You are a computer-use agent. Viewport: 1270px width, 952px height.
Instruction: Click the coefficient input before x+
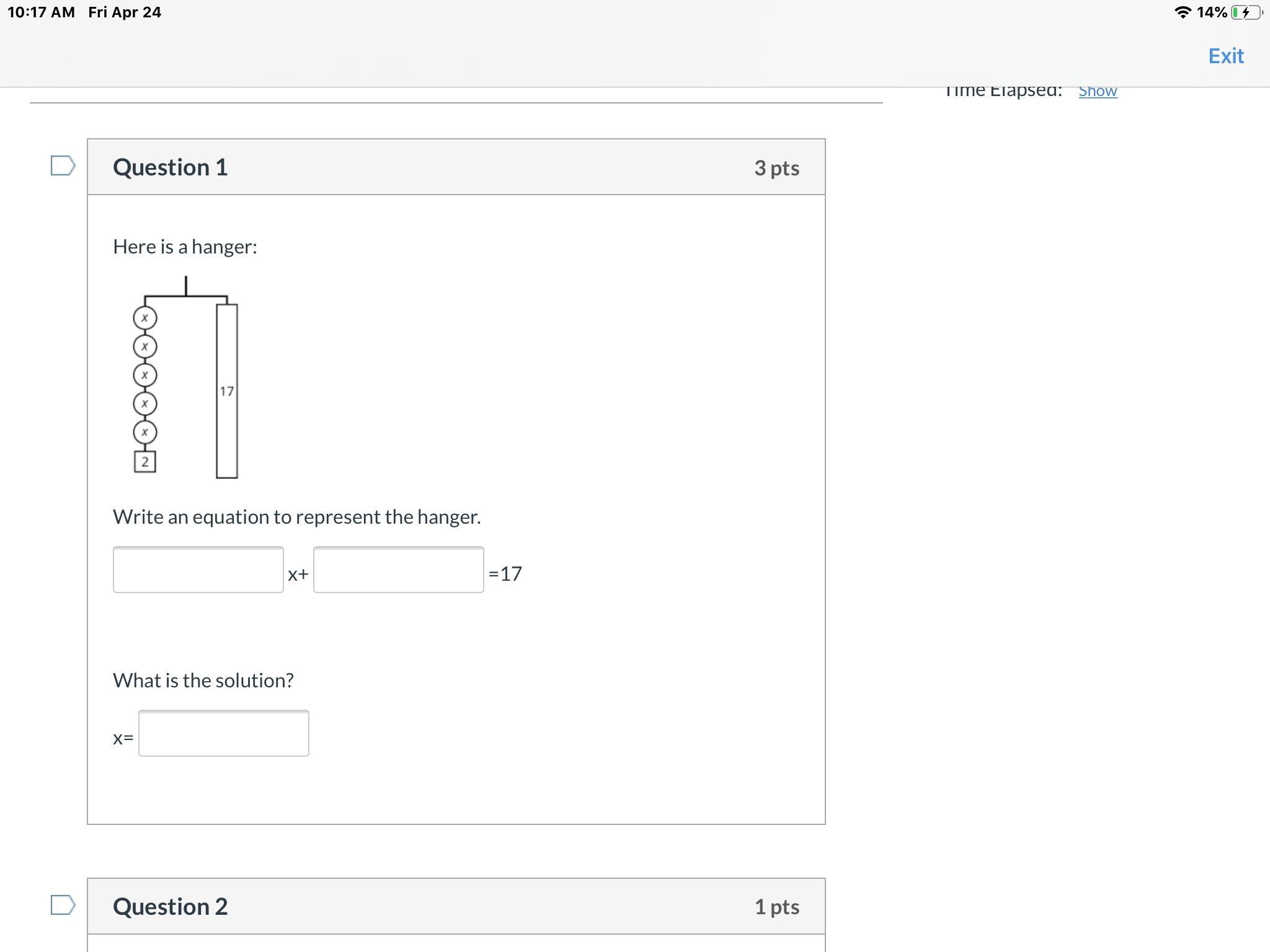[198, 570]
